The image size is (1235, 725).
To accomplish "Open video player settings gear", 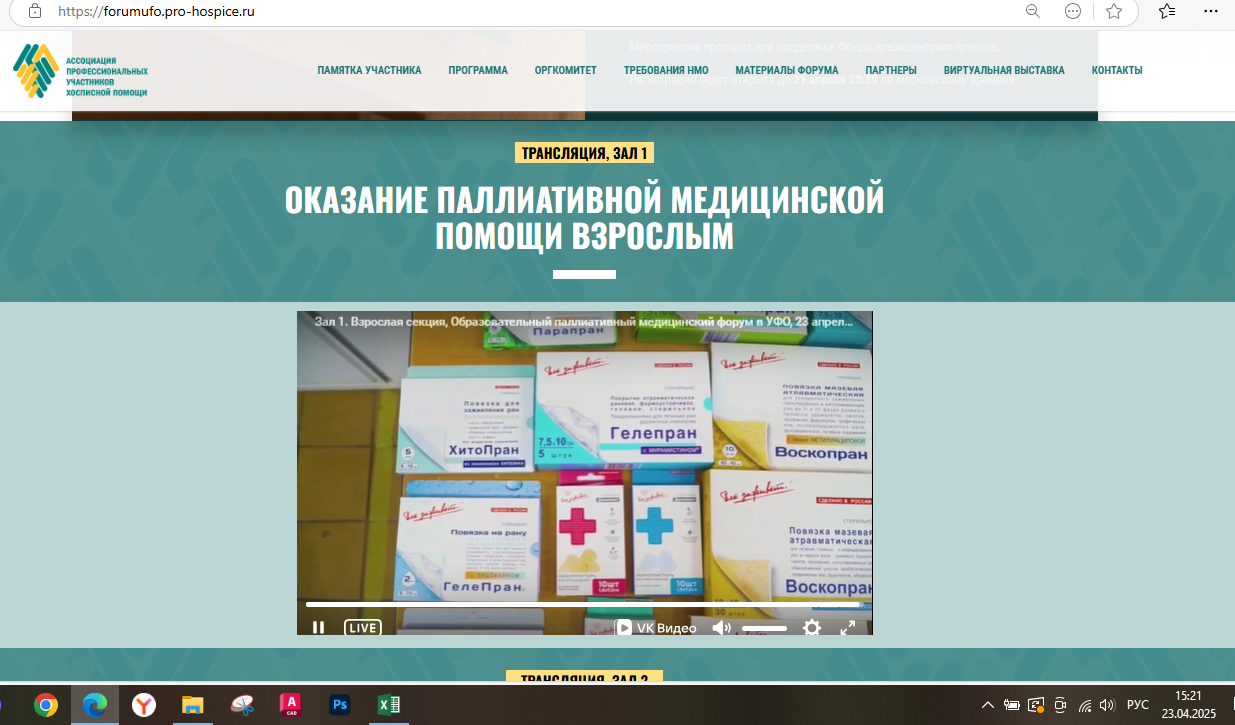I will coord(812,628).
